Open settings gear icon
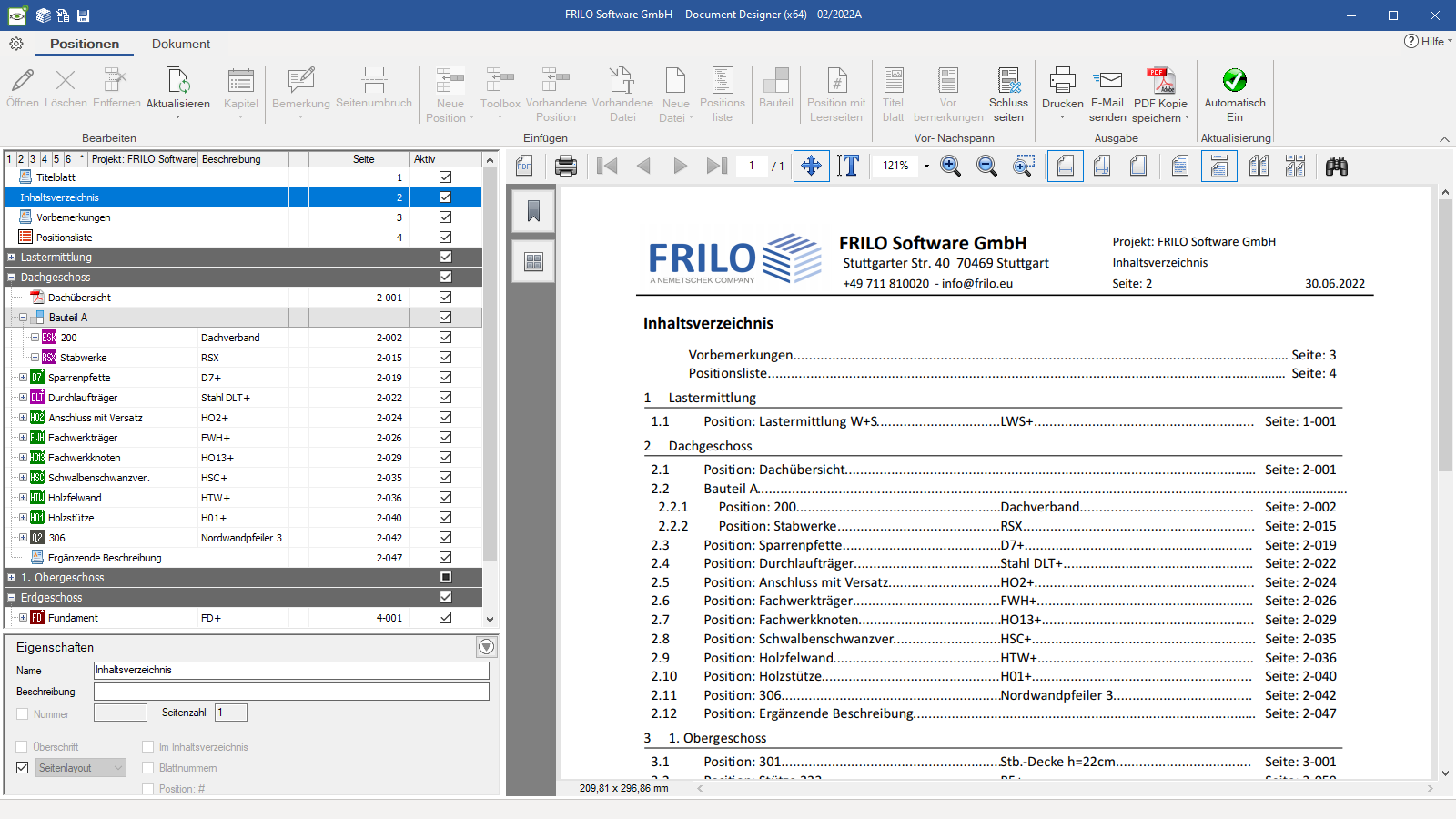1456x819 pixels. point(16,44)
